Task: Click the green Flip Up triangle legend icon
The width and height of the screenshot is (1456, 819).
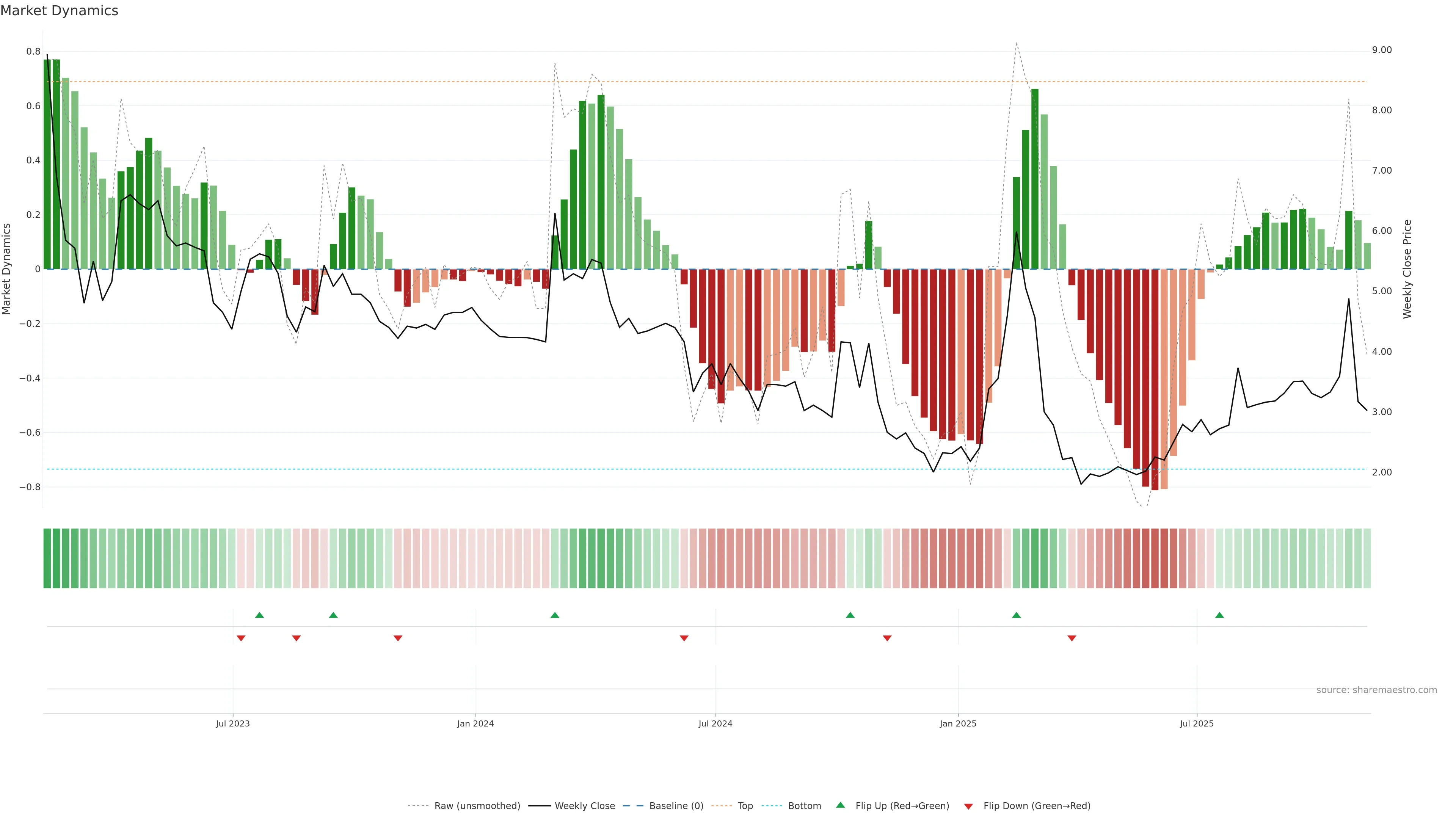Action: tap(841, 805)
